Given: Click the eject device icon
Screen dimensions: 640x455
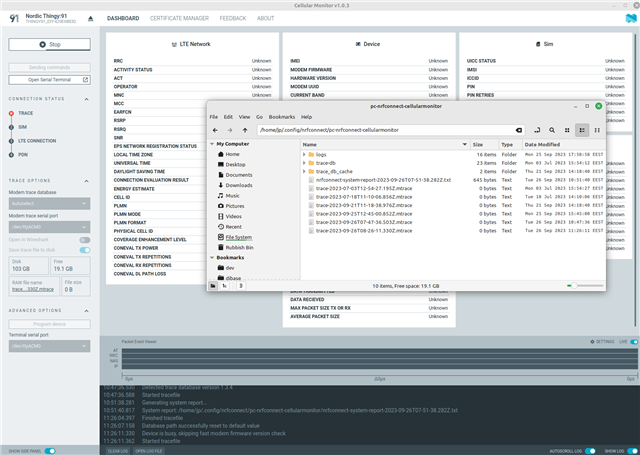Looking at the screenshot, I should click(91, 18).
